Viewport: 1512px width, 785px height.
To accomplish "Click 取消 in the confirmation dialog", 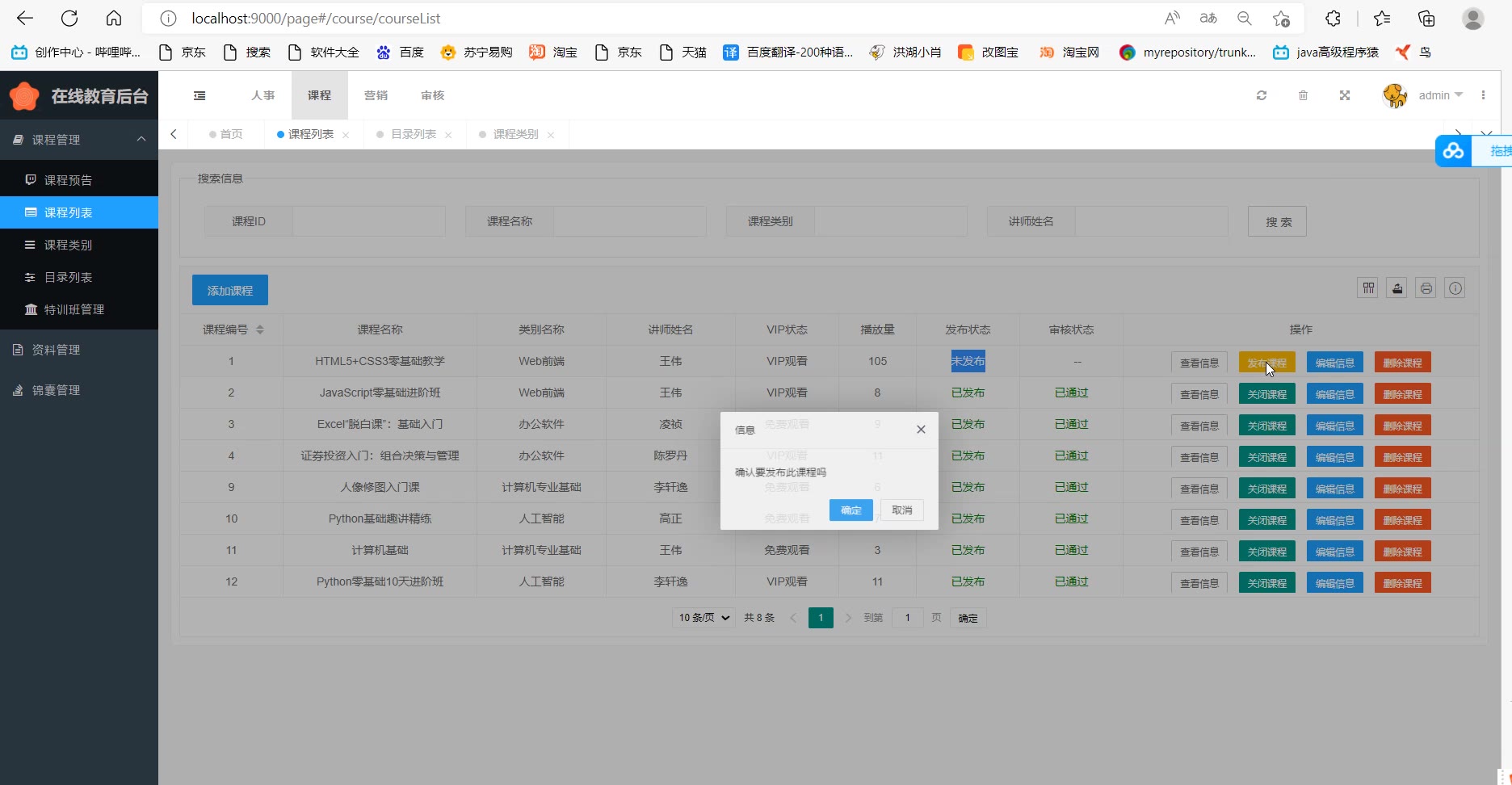I will point(901,510).
